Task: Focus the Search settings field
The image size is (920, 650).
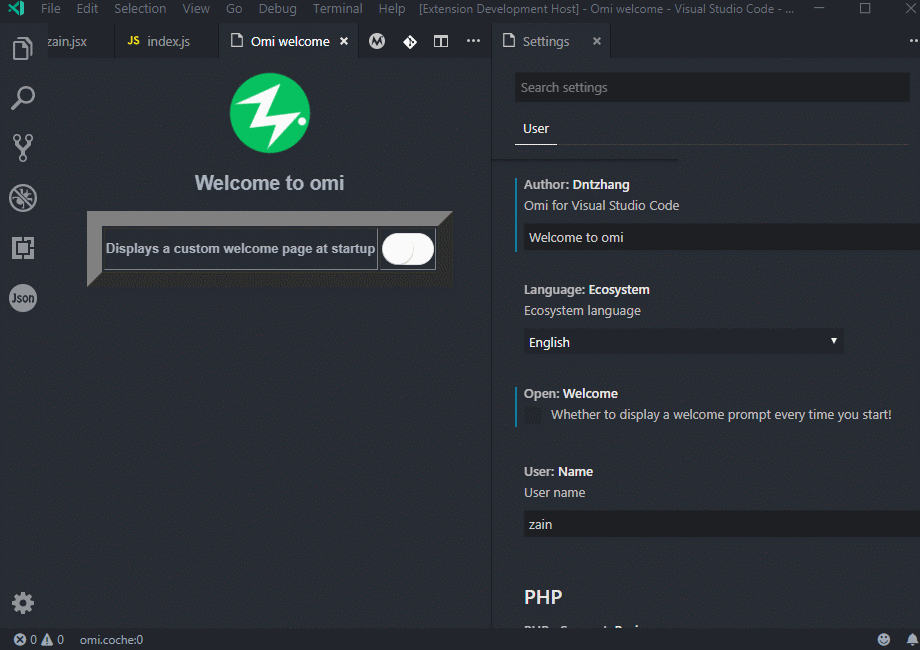Action: [712, 87]
